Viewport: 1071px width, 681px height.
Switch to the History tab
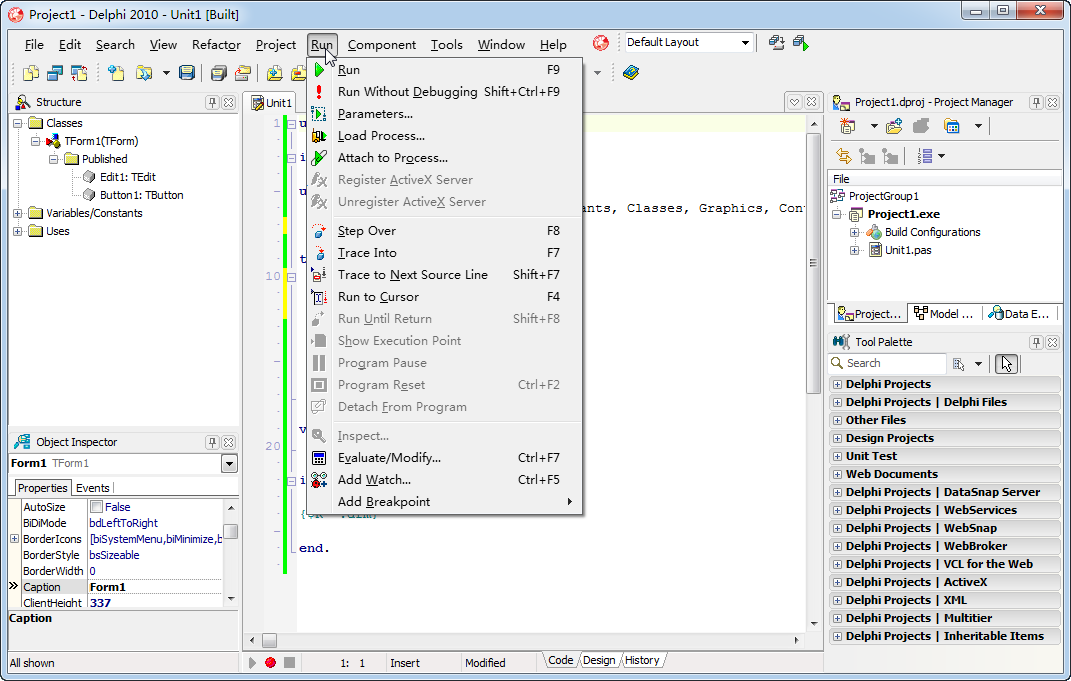pos(642,661)
